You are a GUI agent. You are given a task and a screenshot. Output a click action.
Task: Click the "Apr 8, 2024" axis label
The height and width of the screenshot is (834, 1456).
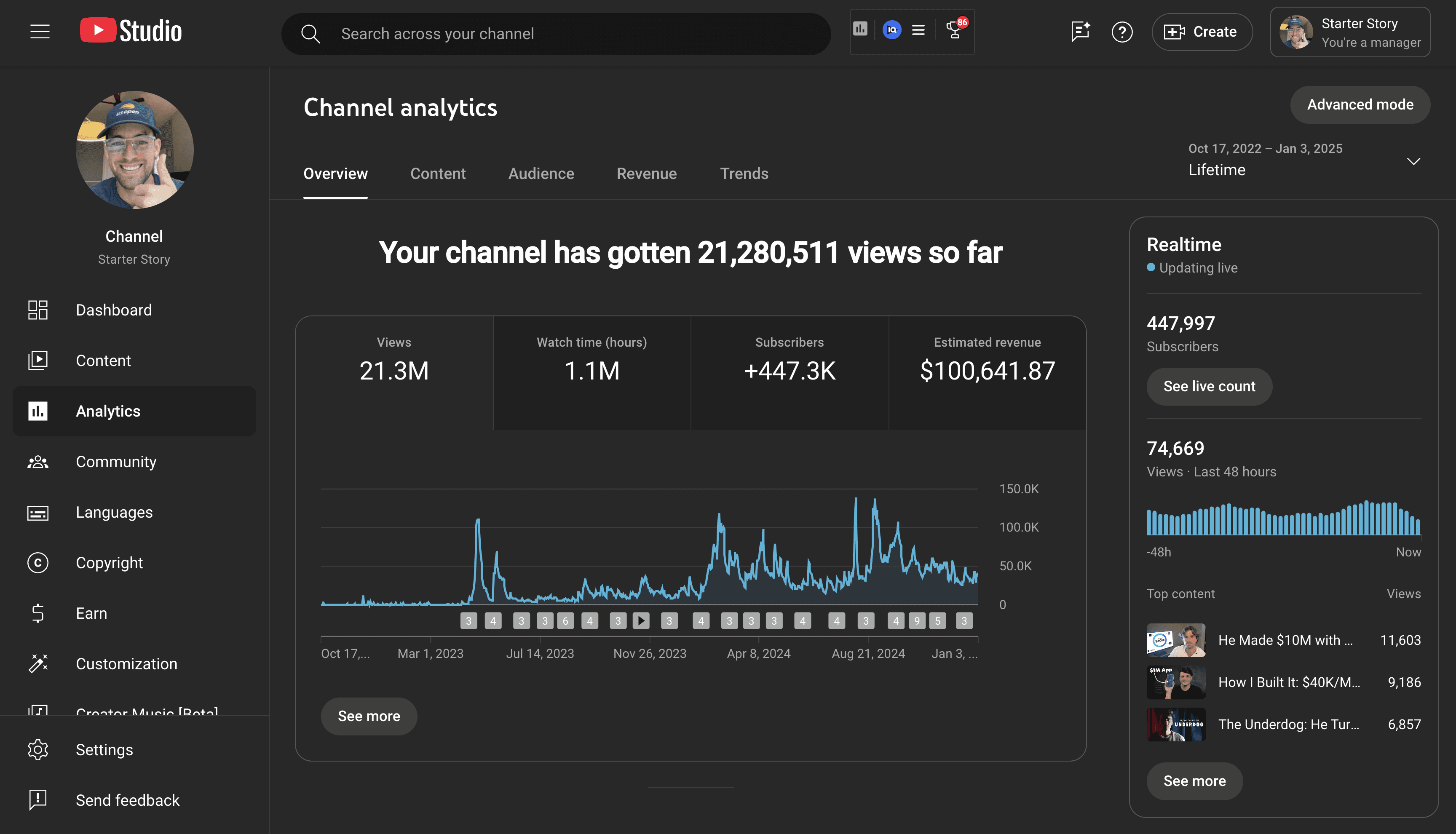tap(758, 654)
